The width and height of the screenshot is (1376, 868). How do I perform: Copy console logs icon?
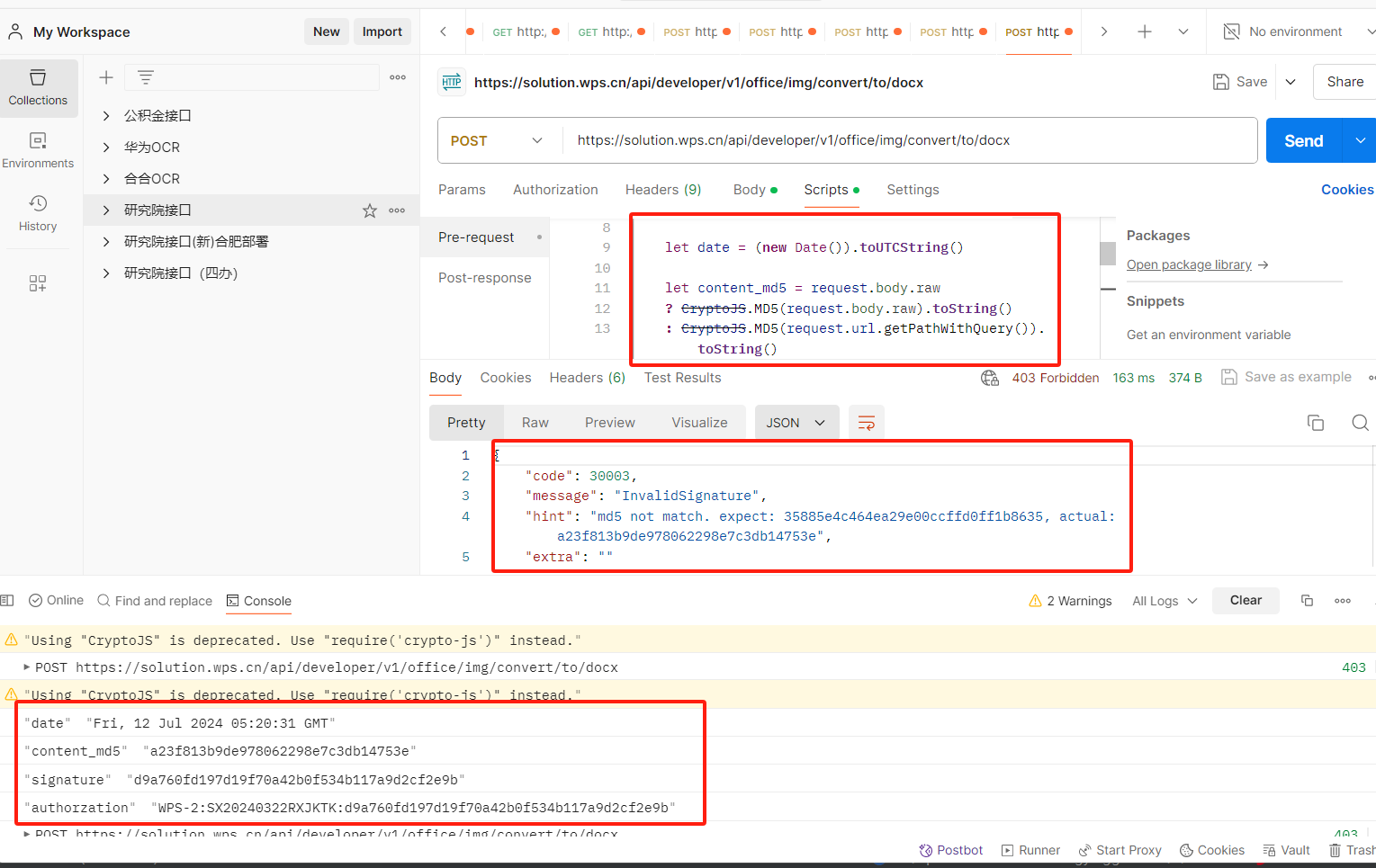(1308, 601)
